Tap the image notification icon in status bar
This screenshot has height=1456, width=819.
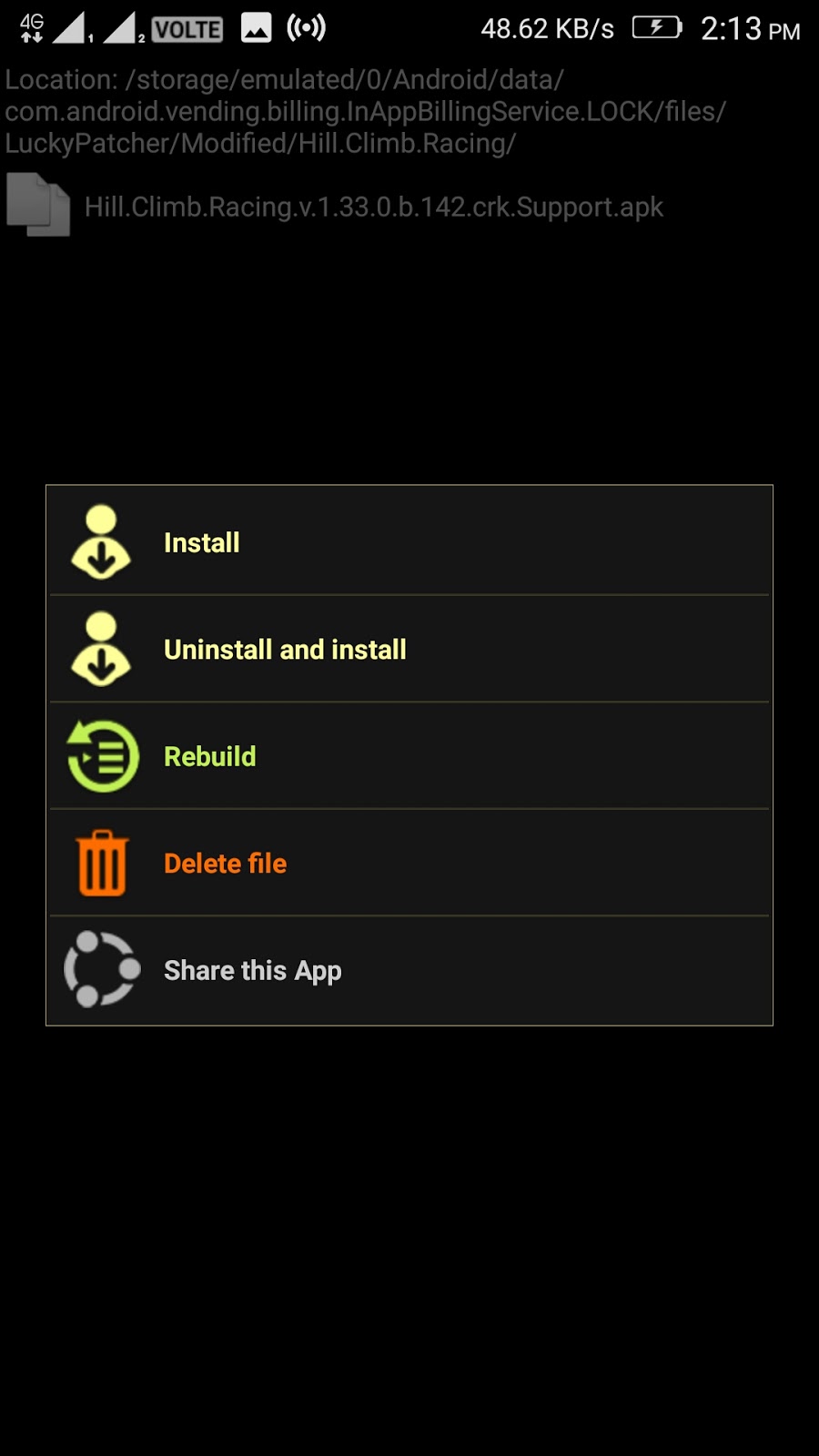(x=256, y=27)
